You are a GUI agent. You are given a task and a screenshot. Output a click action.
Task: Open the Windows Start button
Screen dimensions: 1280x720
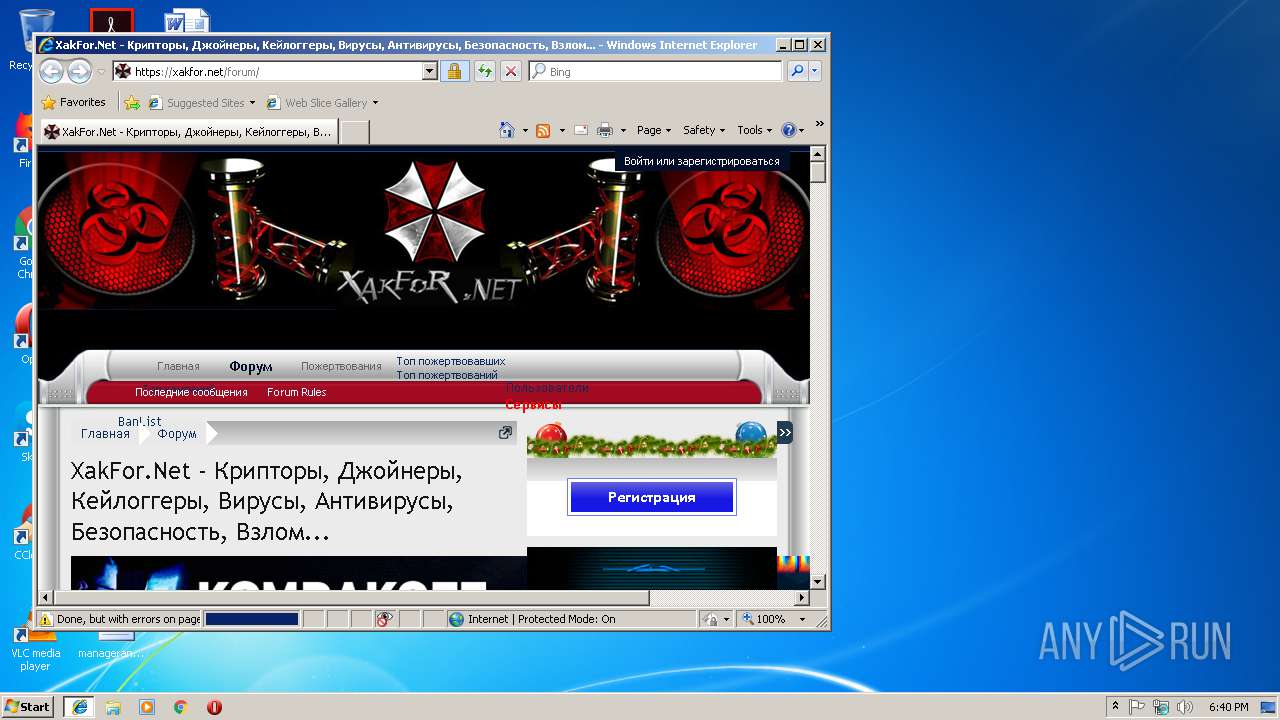[28, 706]
